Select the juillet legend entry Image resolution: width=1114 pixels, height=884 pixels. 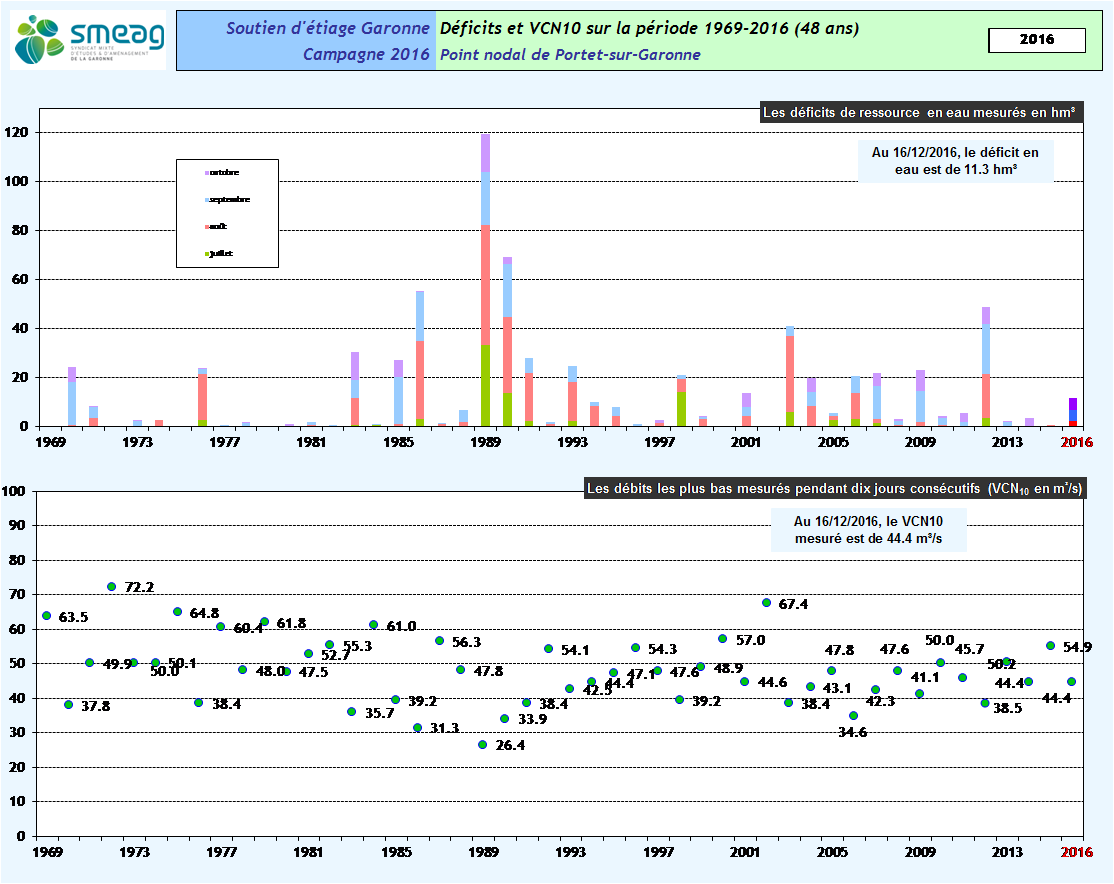tap(220, 254)
